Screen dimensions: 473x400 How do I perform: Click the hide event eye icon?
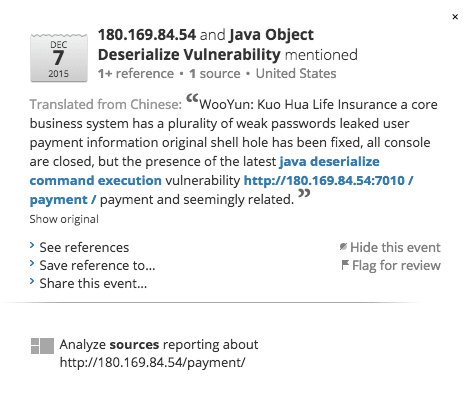(x=343, y=247)
